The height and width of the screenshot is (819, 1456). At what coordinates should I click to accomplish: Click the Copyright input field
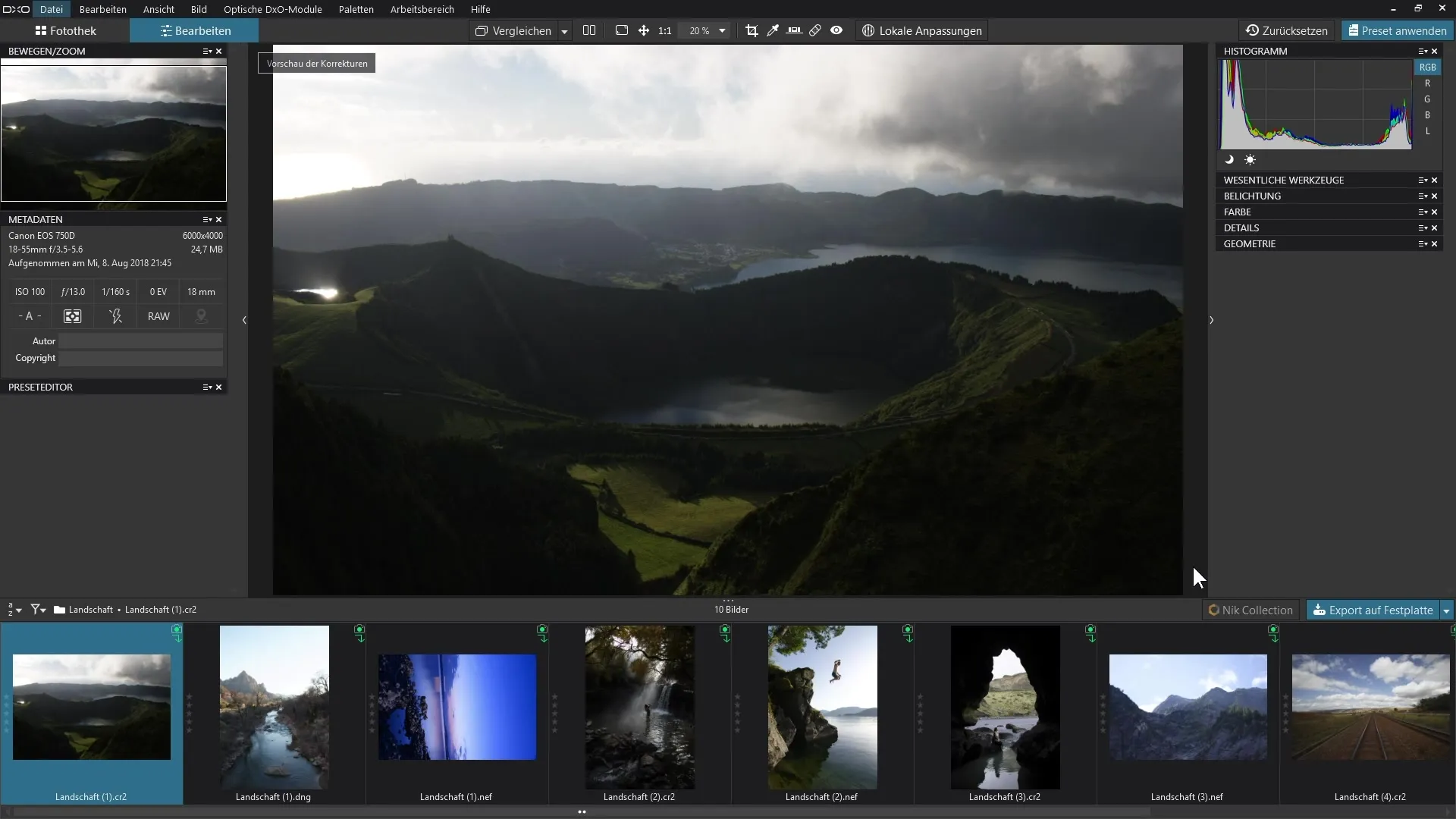coord(141,359)
